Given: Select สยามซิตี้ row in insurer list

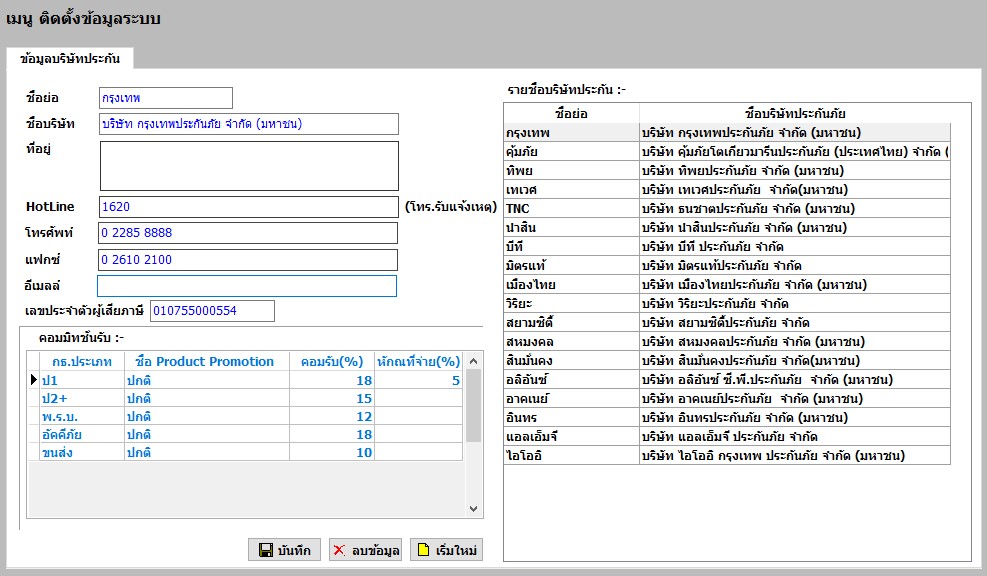Looking at the screenshot, I should coord(727,322).
